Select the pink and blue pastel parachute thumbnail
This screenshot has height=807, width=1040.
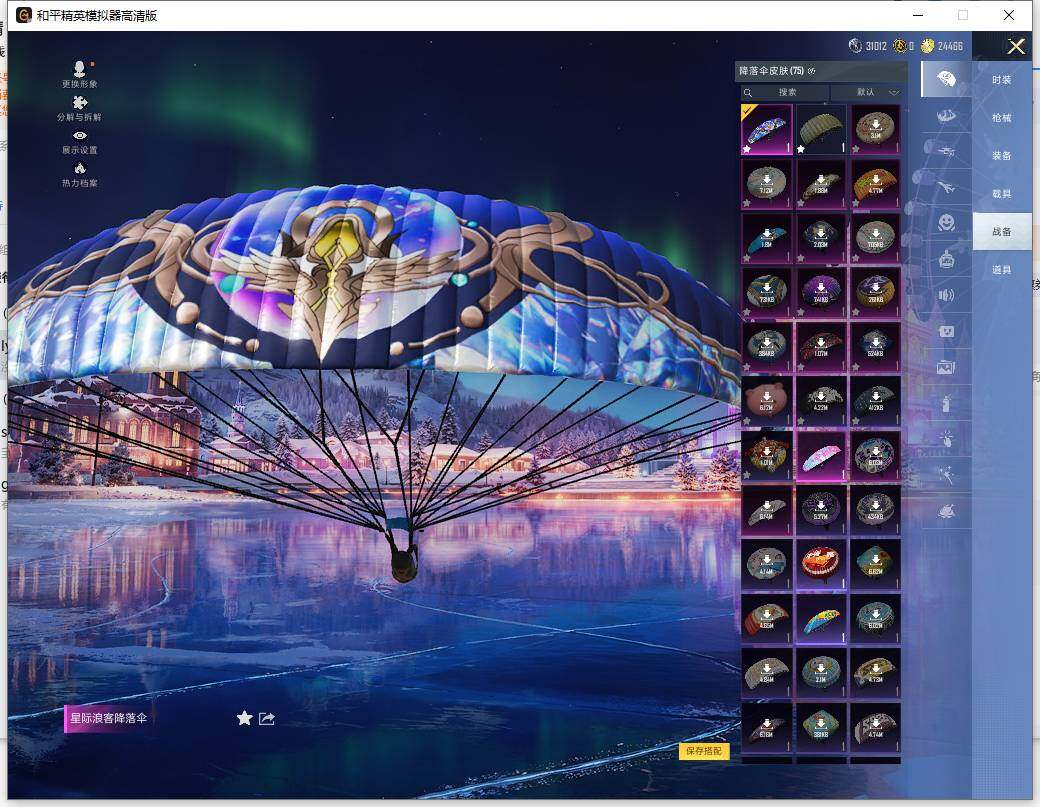[820, 456]
